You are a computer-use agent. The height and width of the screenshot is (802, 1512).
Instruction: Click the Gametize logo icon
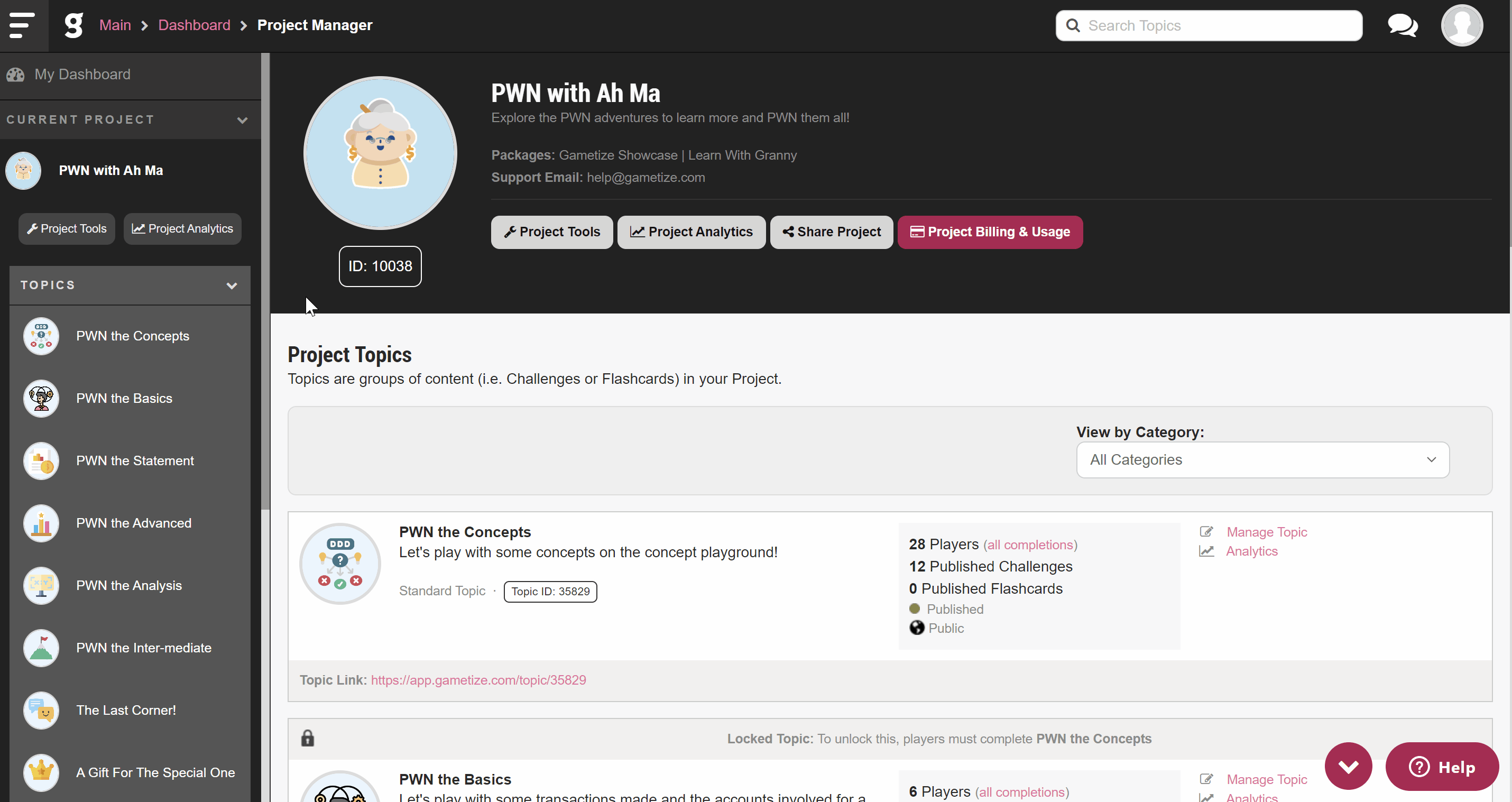tap(73, 25)
